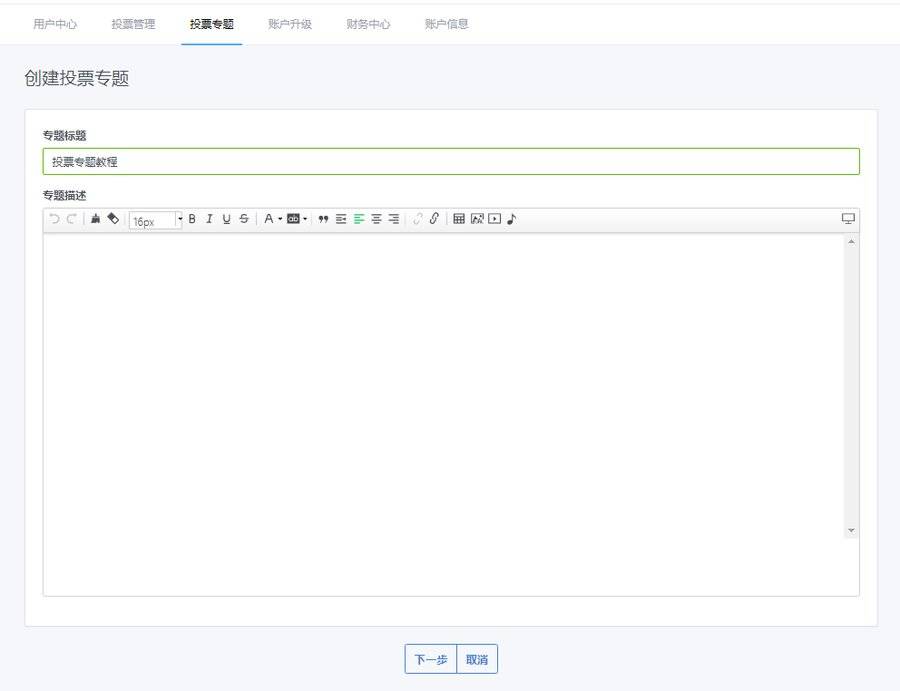This screenshot has height=691, width=900.
Task: Align text center
Action: tap(377, 219)
